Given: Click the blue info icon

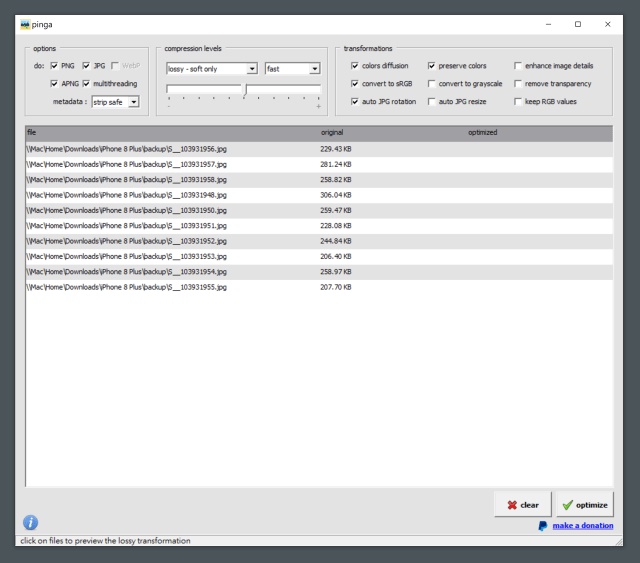Looking at the screenshot, I should point(30,523).
